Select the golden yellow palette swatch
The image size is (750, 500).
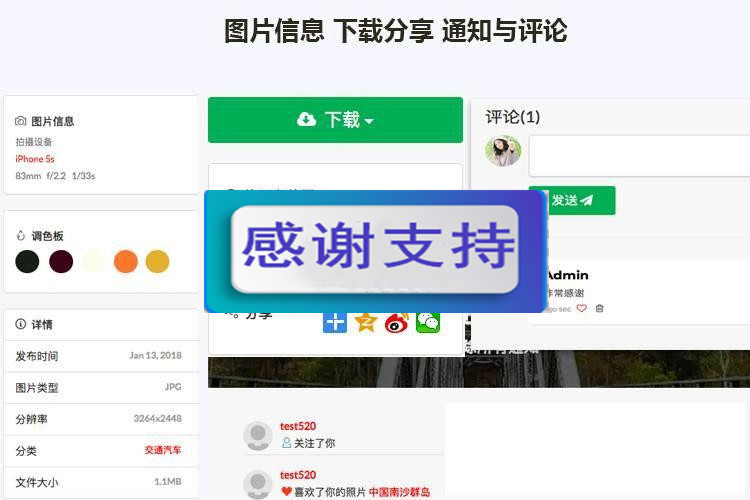pos(157,262)
